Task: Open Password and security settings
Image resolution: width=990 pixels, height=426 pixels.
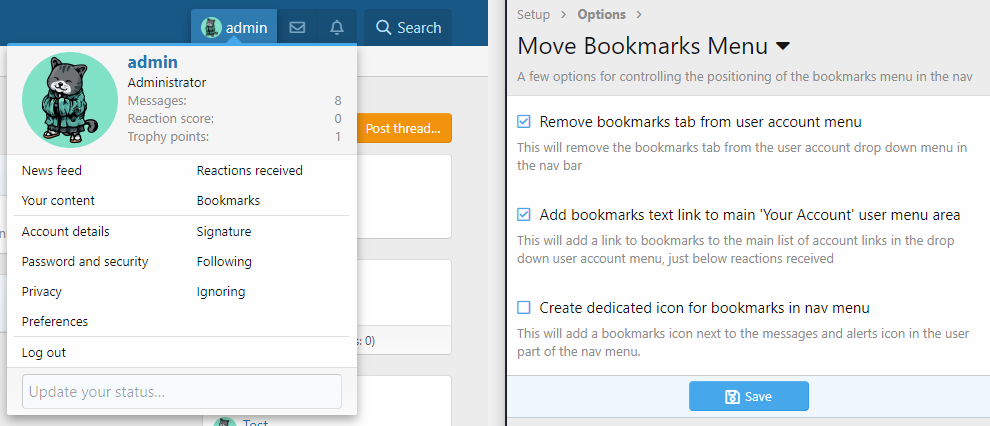Action: (x=85, y=262)
